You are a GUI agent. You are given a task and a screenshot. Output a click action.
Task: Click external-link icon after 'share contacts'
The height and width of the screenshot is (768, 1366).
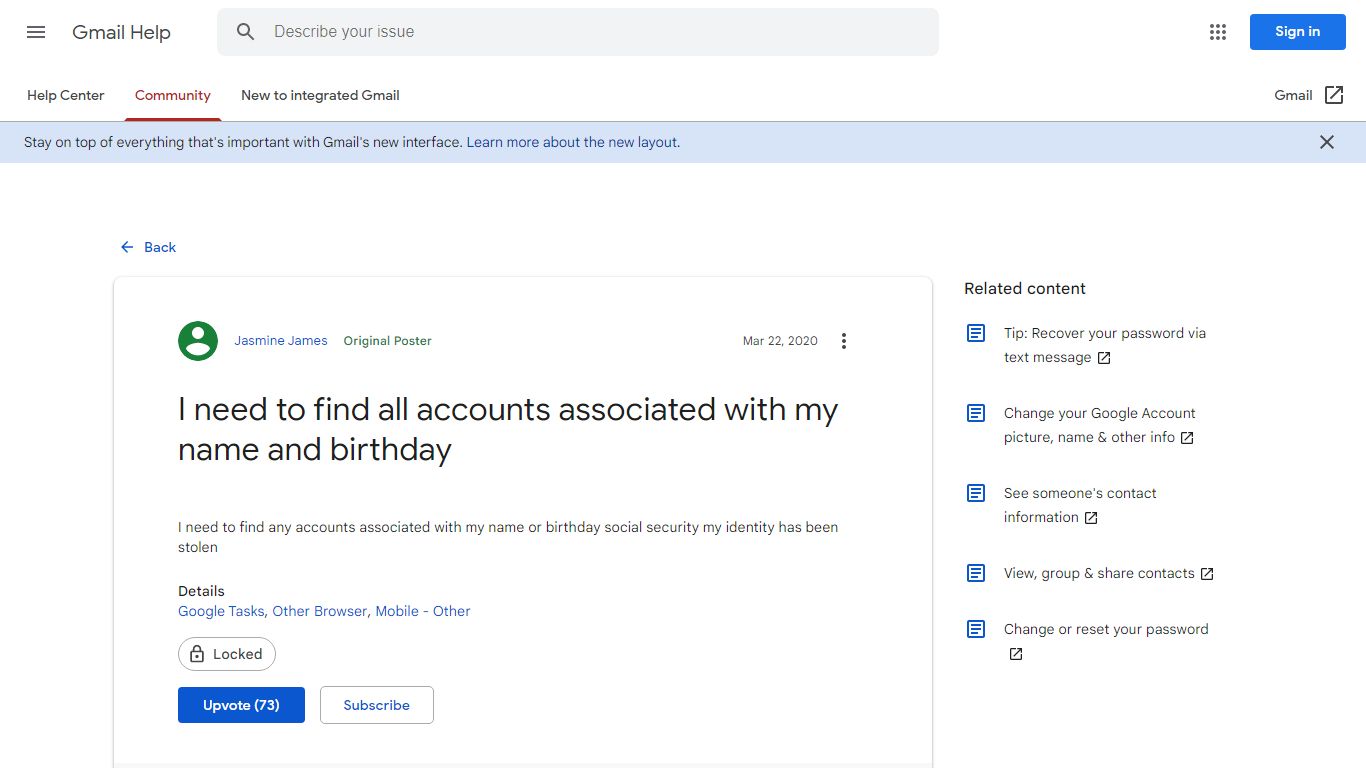[x=1207, y=574]
